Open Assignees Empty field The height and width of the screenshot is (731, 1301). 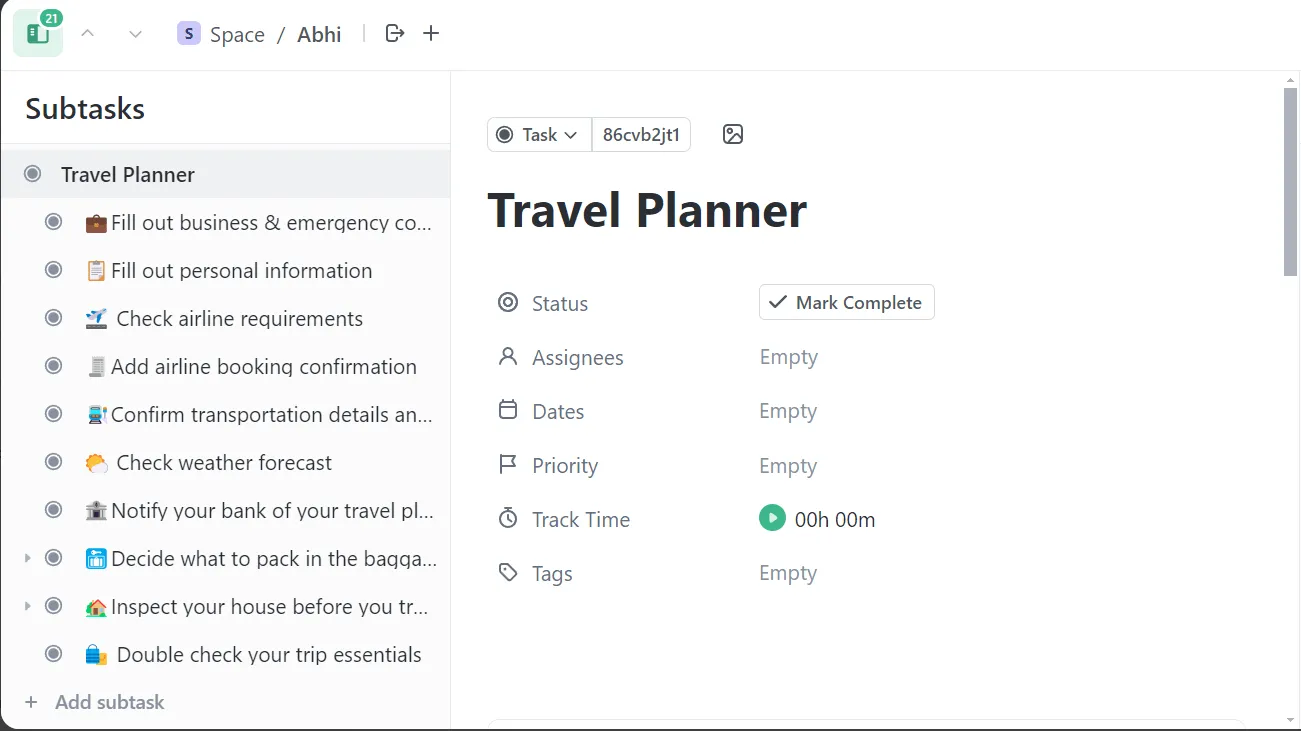(789, 357)
